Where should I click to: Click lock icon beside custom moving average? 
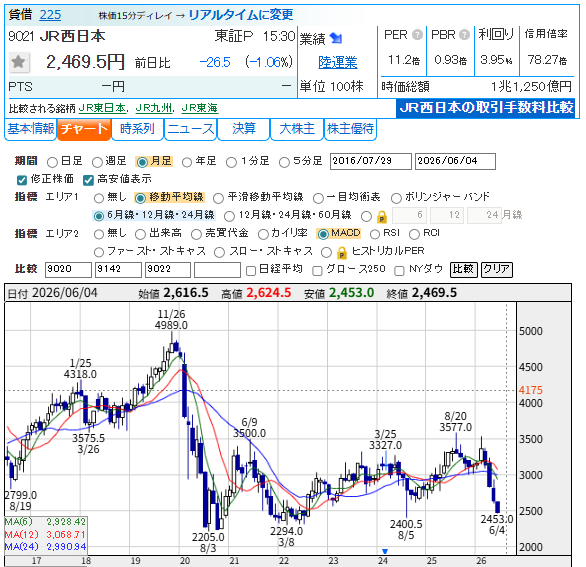tap(382, 216)
